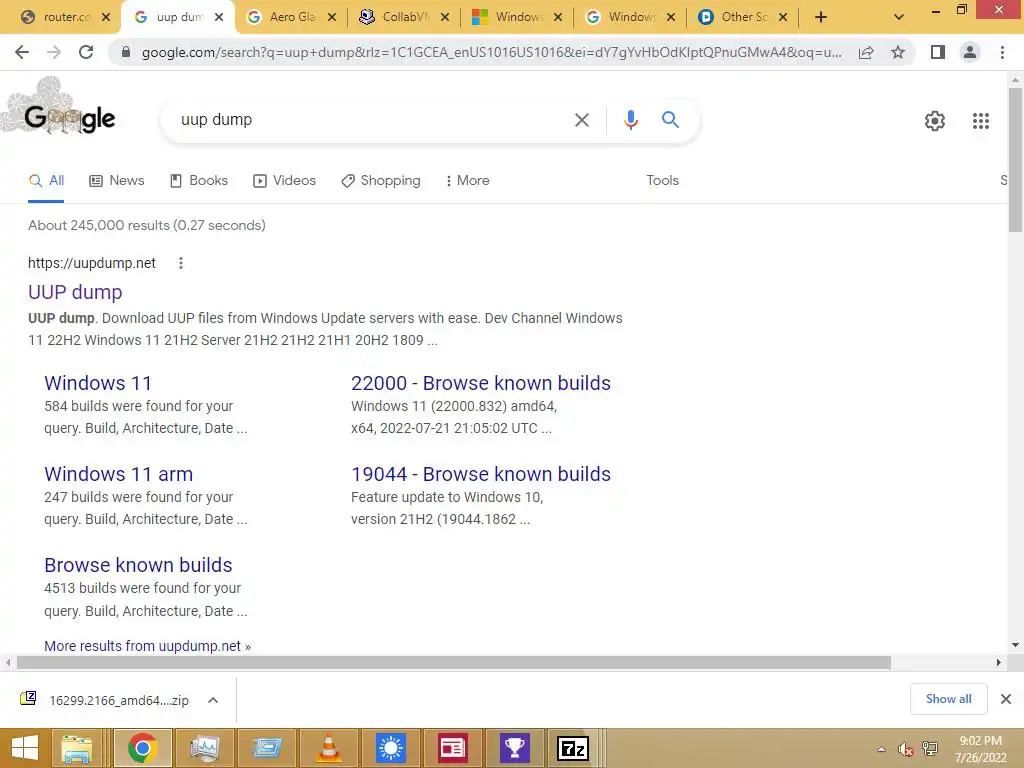The height and width of the screenshot is (768, 1024).
Task: Open the Tools search options
Action: click(662, 181)
